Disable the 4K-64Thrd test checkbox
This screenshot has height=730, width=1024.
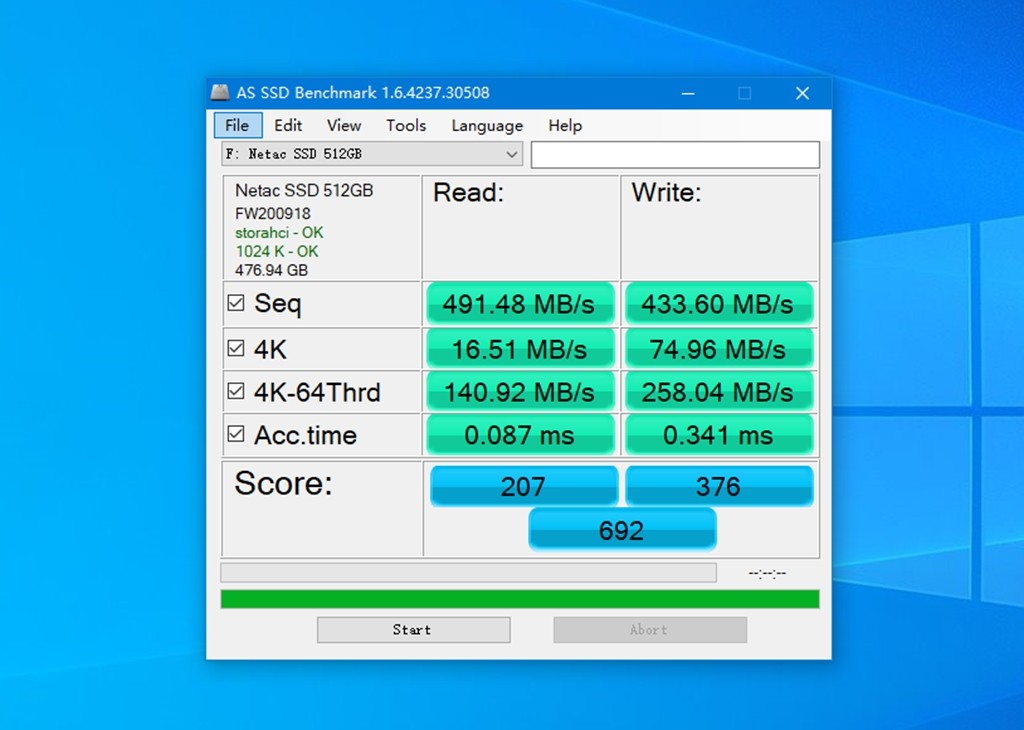[236, 391]
